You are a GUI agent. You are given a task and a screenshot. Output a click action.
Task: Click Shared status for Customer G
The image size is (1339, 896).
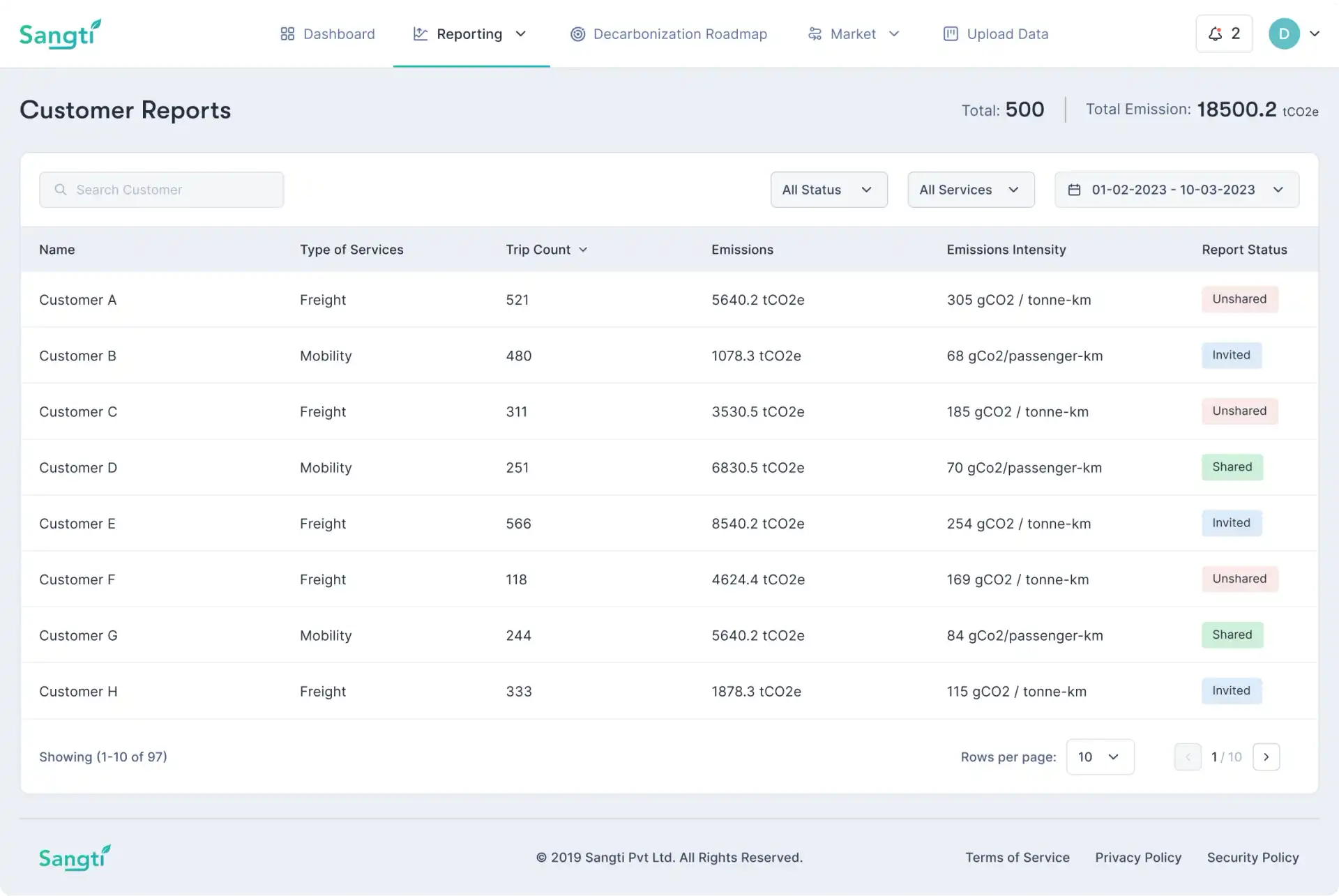pos(1232,635)
